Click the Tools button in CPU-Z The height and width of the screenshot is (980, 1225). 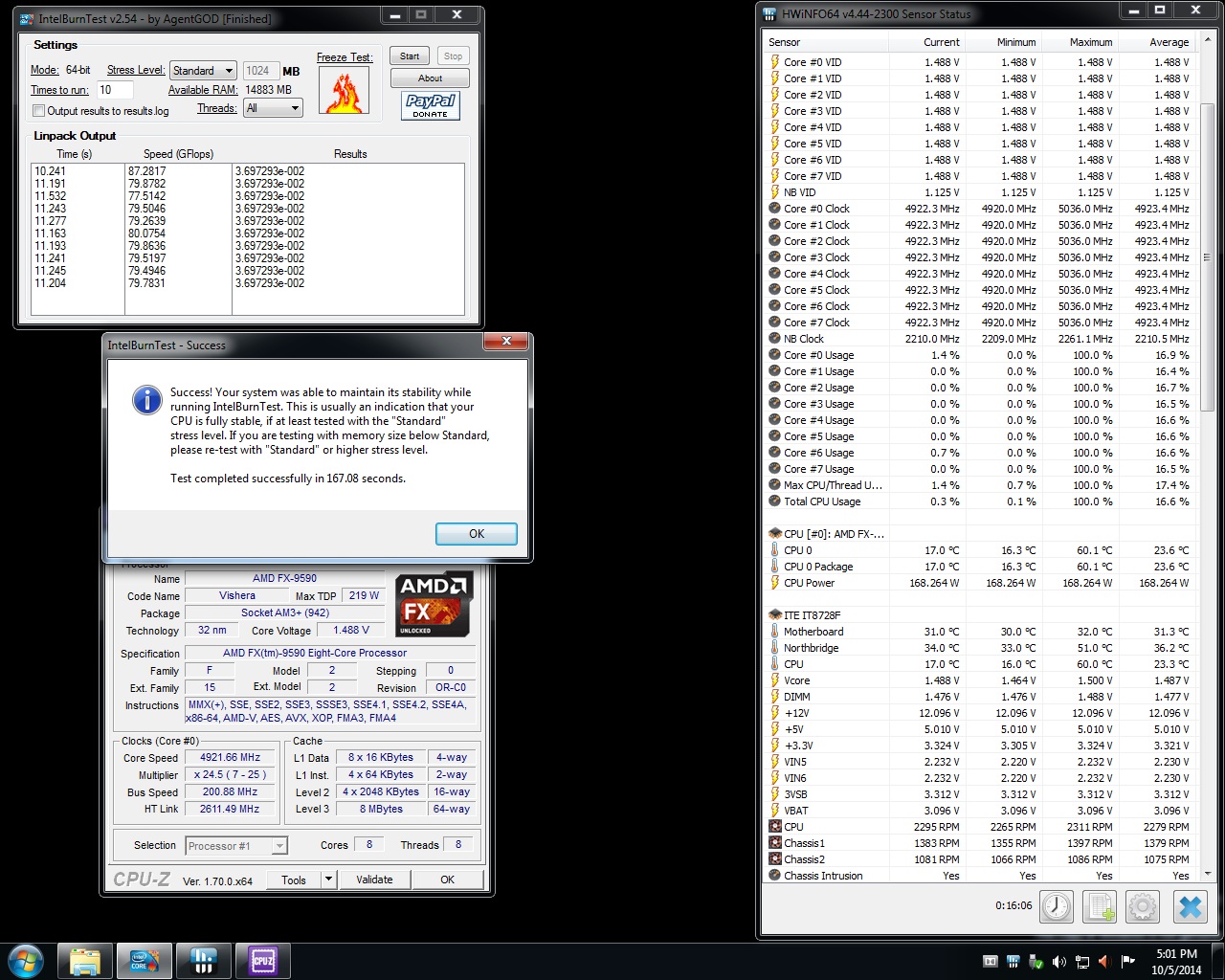click(294, 880)
